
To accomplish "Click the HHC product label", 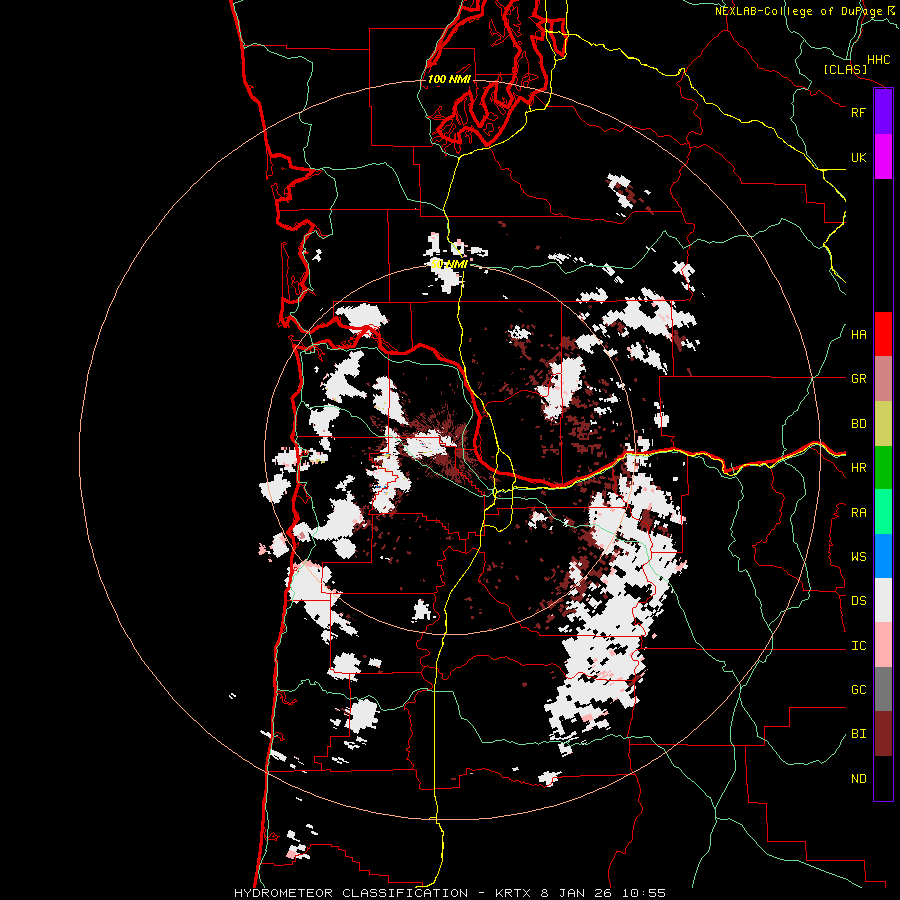I will click(878, 60).
